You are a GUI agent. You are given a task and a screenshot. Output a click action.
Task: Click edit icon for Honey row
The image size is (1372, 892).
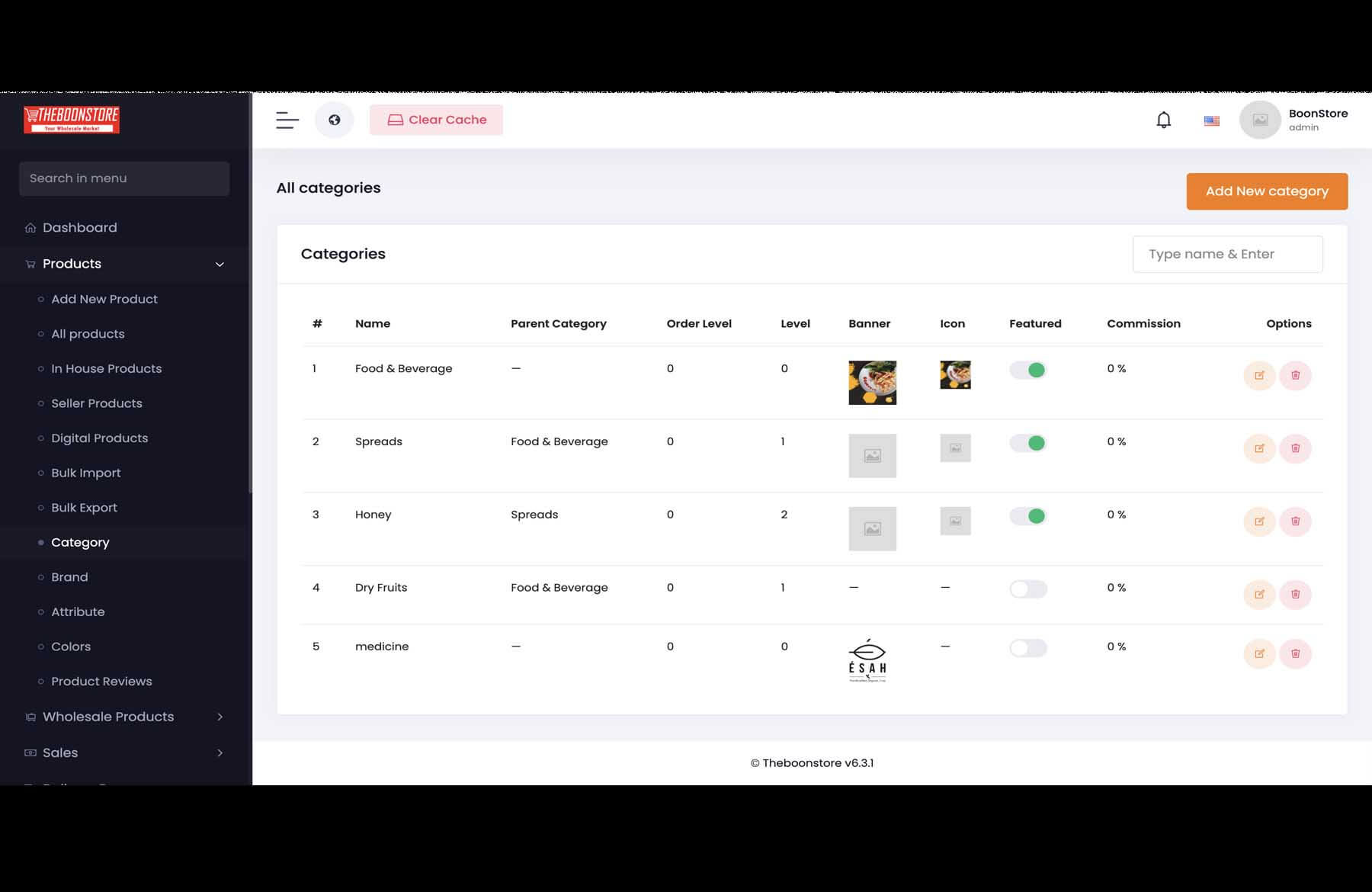[1259, 521]
